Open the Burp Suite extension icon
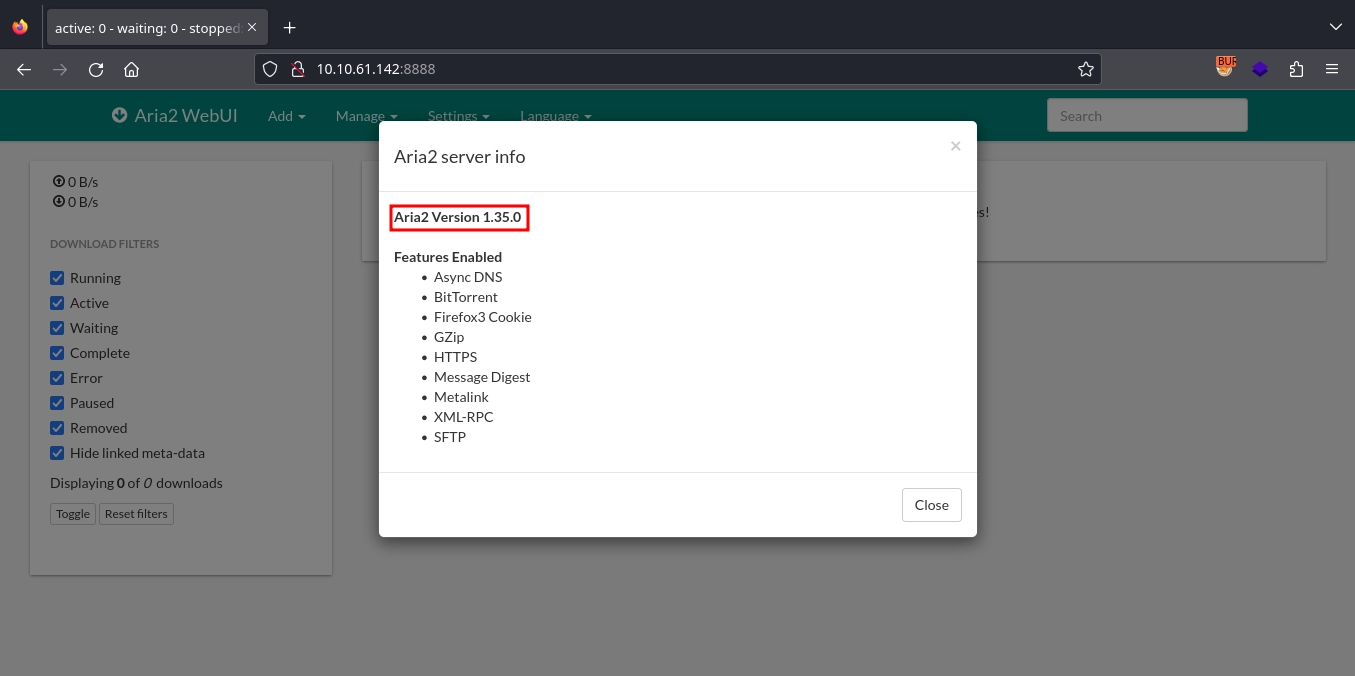 pyautogui.click(x=1225, y=68)
